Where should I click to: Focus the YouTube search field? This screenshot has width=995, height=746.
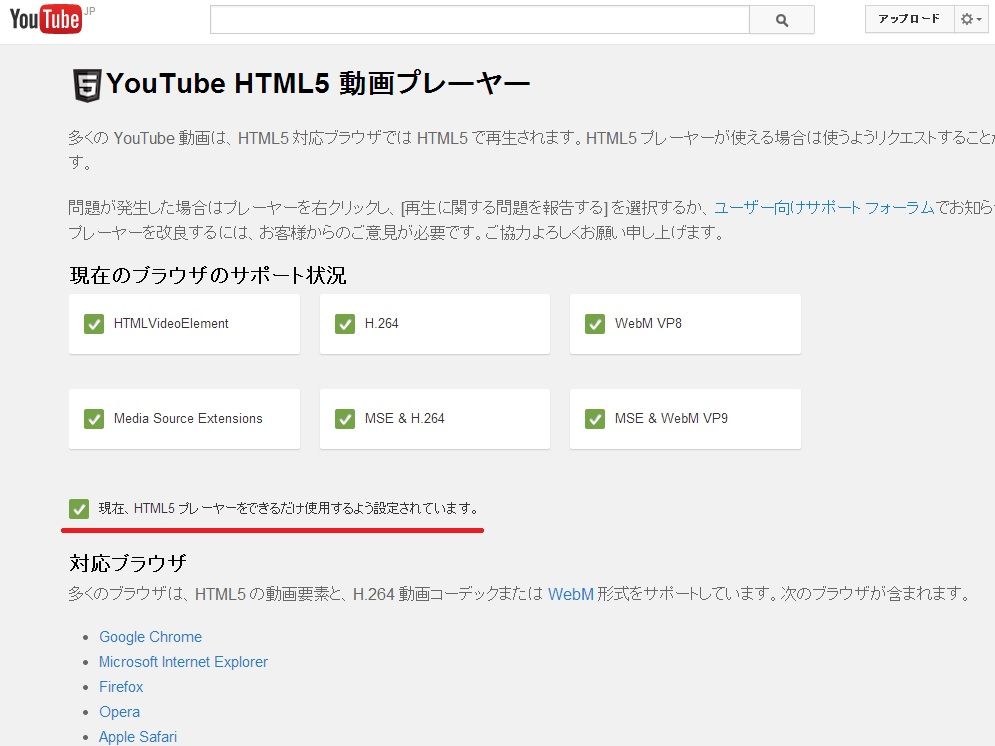pyautogui.click(x=480, y=20)
